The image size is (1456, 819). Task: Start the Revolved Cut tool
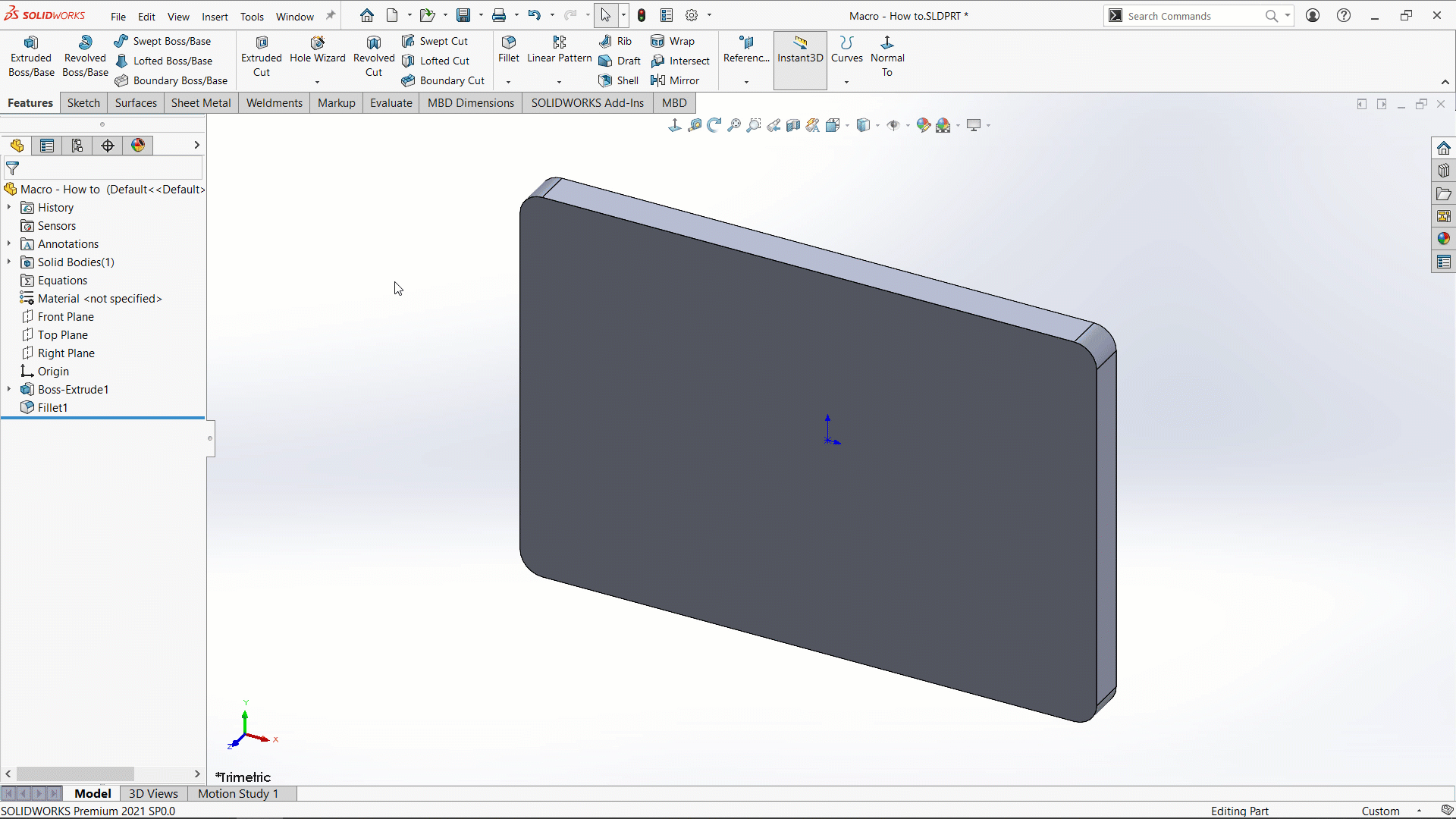374,57
